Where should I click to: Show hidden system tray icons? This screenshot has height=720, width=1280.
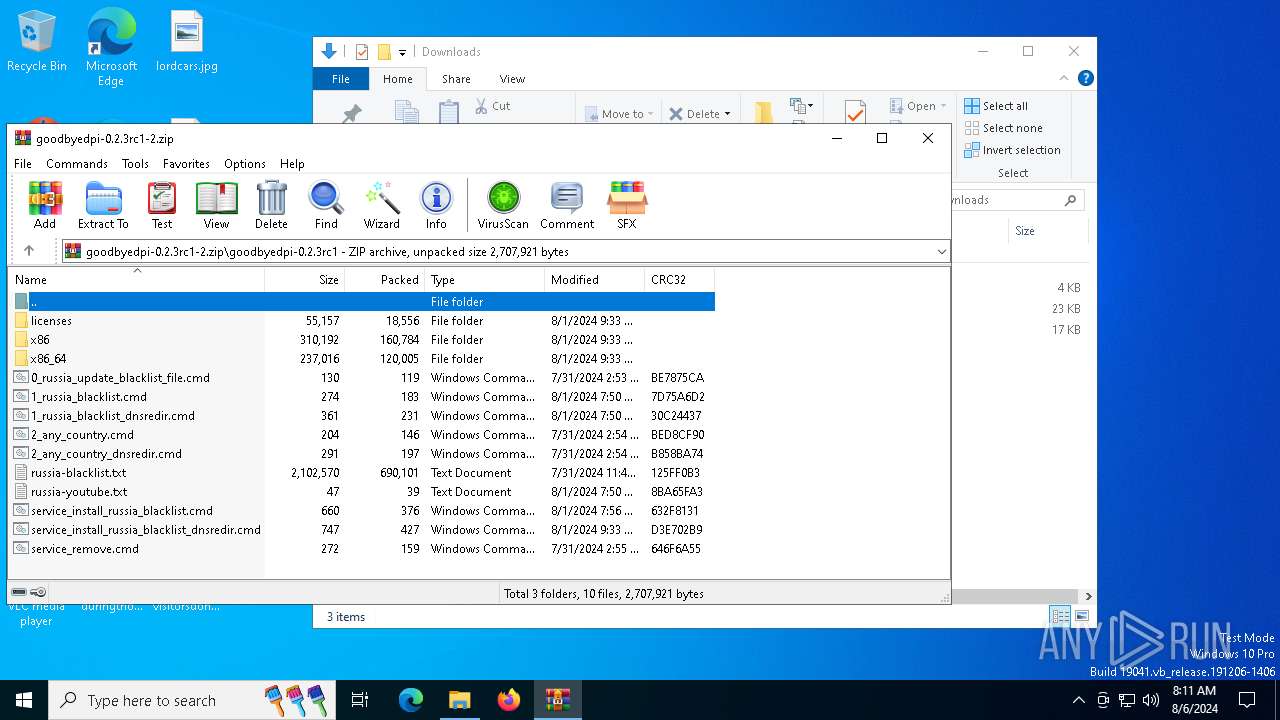(1078, 700)
